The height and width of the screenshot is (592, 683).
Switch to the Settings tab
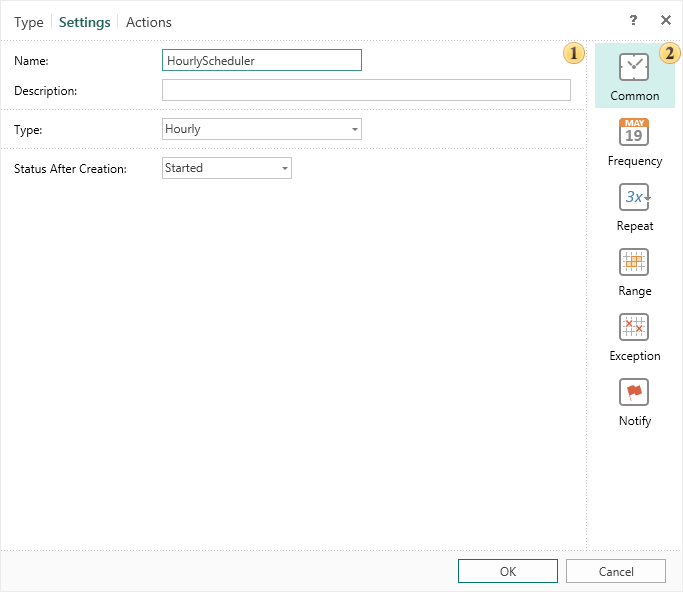pyautogui.click(x=85, y=22)
